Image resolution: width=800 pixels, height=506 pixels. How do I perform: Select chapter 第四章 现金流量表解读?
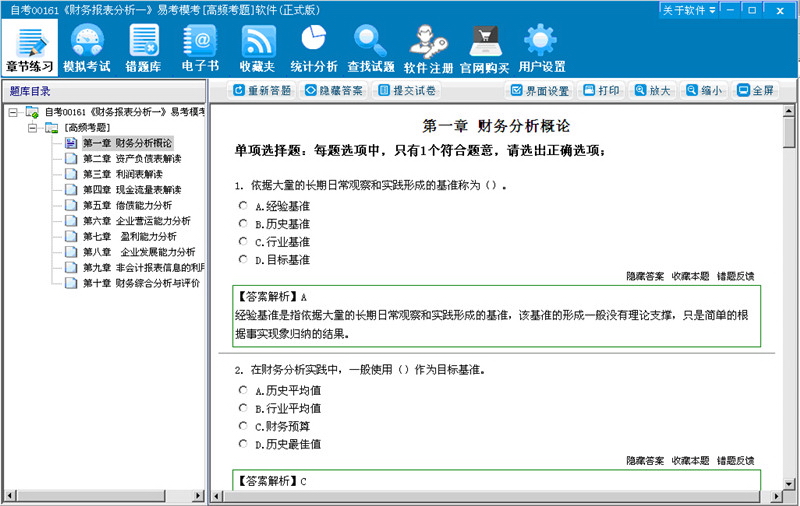(x=132, y=190)
